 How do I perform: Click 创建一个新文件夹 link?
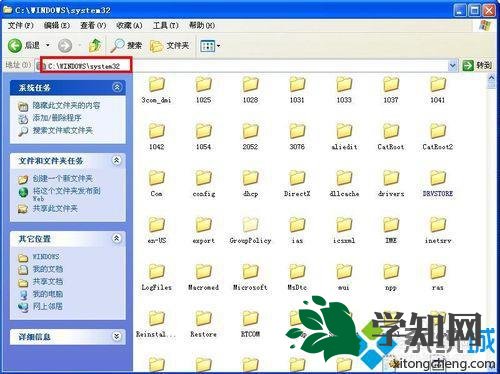click(x=63, y=178)
